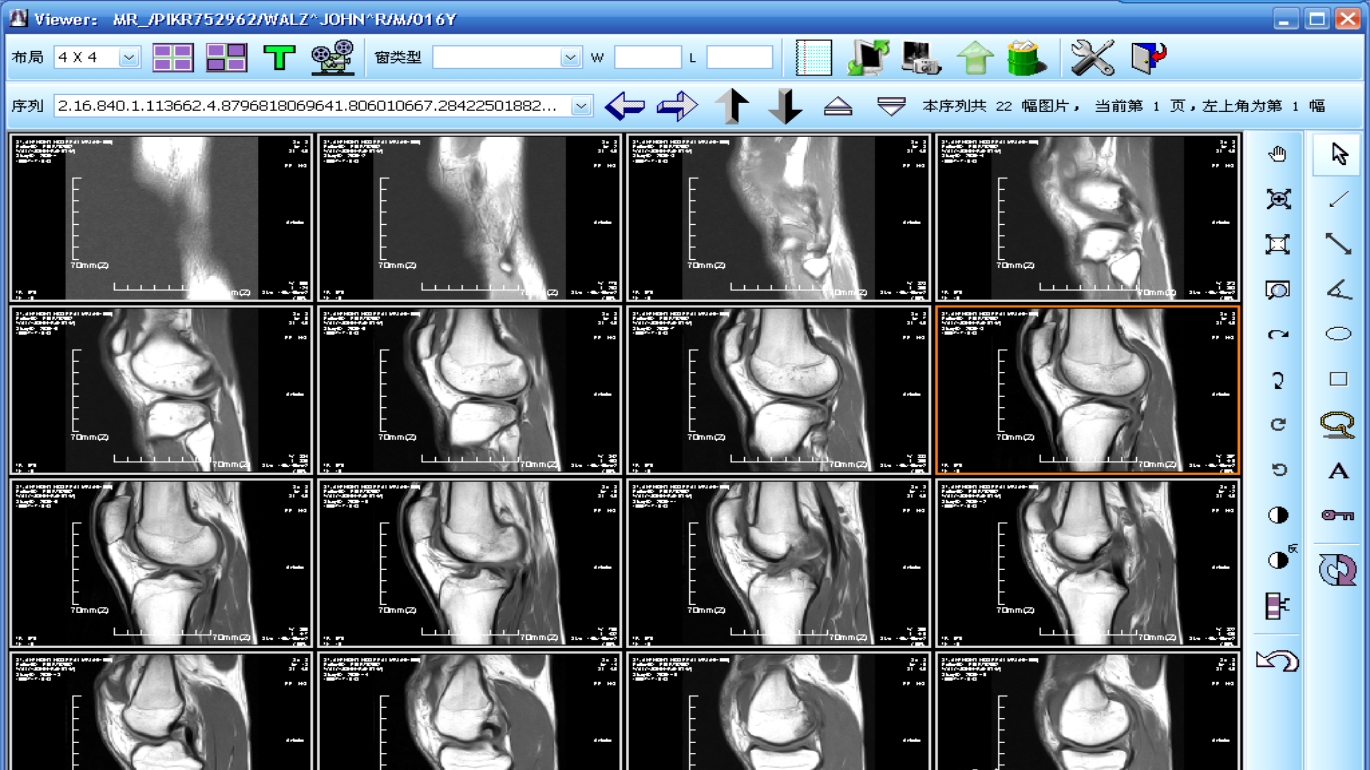Click the exit door icon

[x=1148, y=58]
